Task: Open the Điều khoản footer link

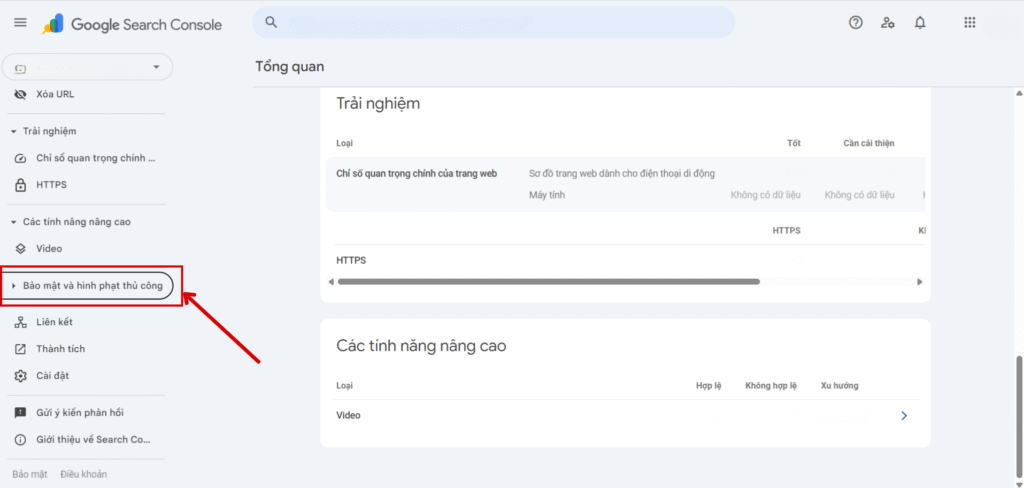Action: [x=84, y=474]
